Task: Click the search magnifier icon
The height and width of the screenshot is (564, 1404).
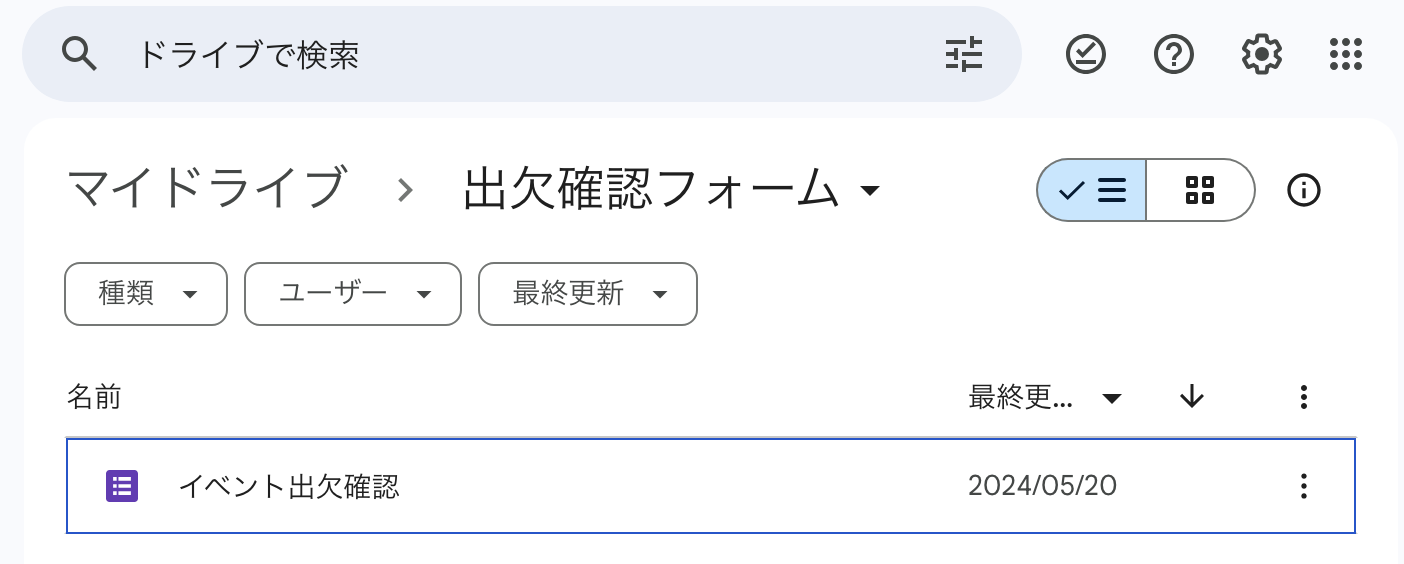Action: pos(79,54)
